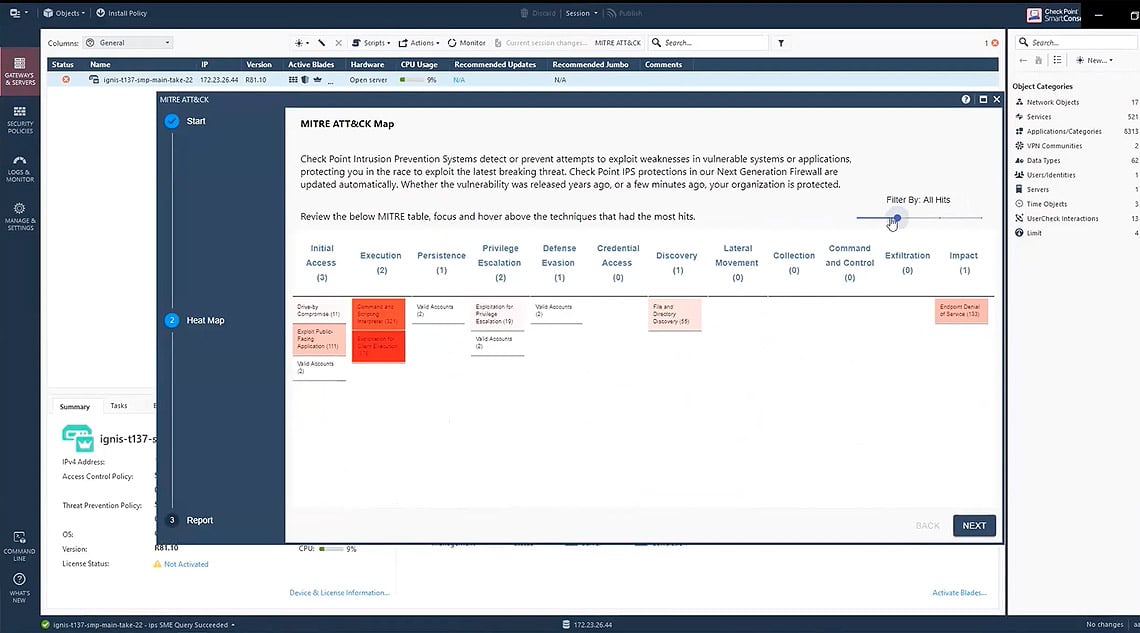
Task: Go to the Report wizard step
Action: pos(190,520)
